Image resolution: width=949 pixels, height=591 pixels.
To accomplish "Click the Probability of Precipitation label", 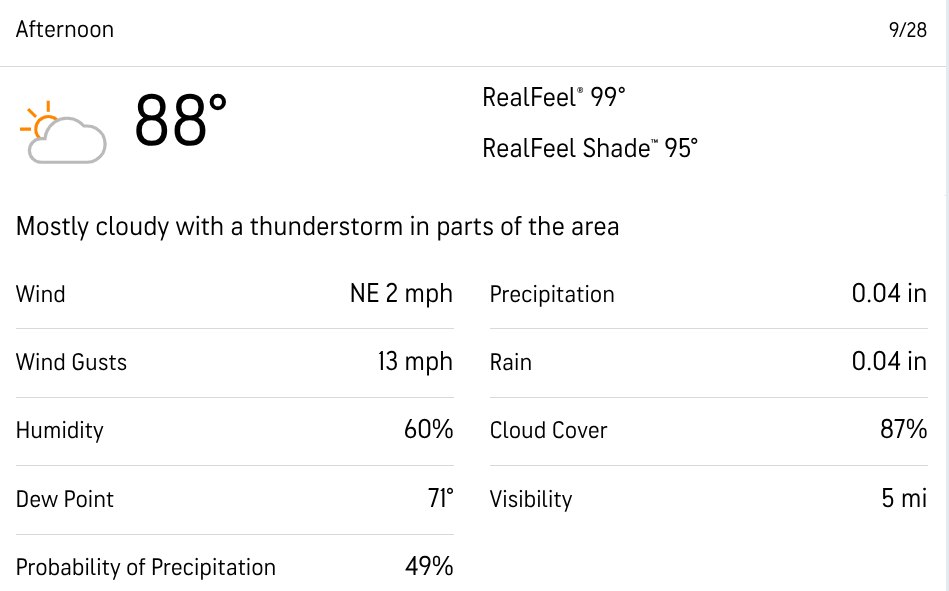I will click(146, 568).
